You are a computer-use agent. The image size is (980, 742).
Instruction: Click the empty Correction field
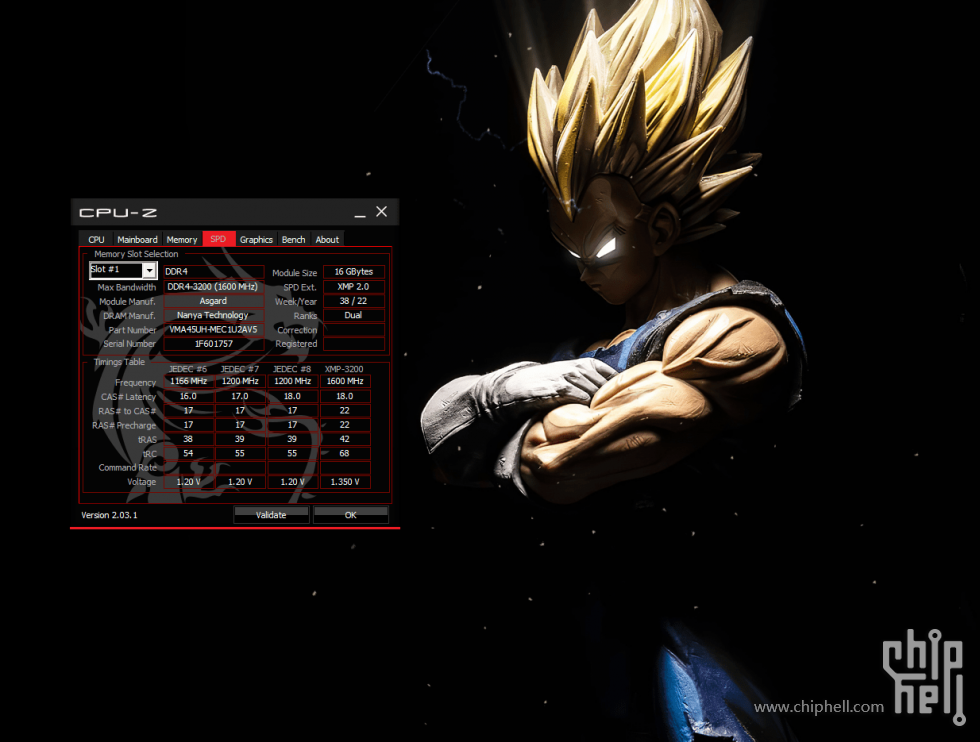tap(354, 330)
